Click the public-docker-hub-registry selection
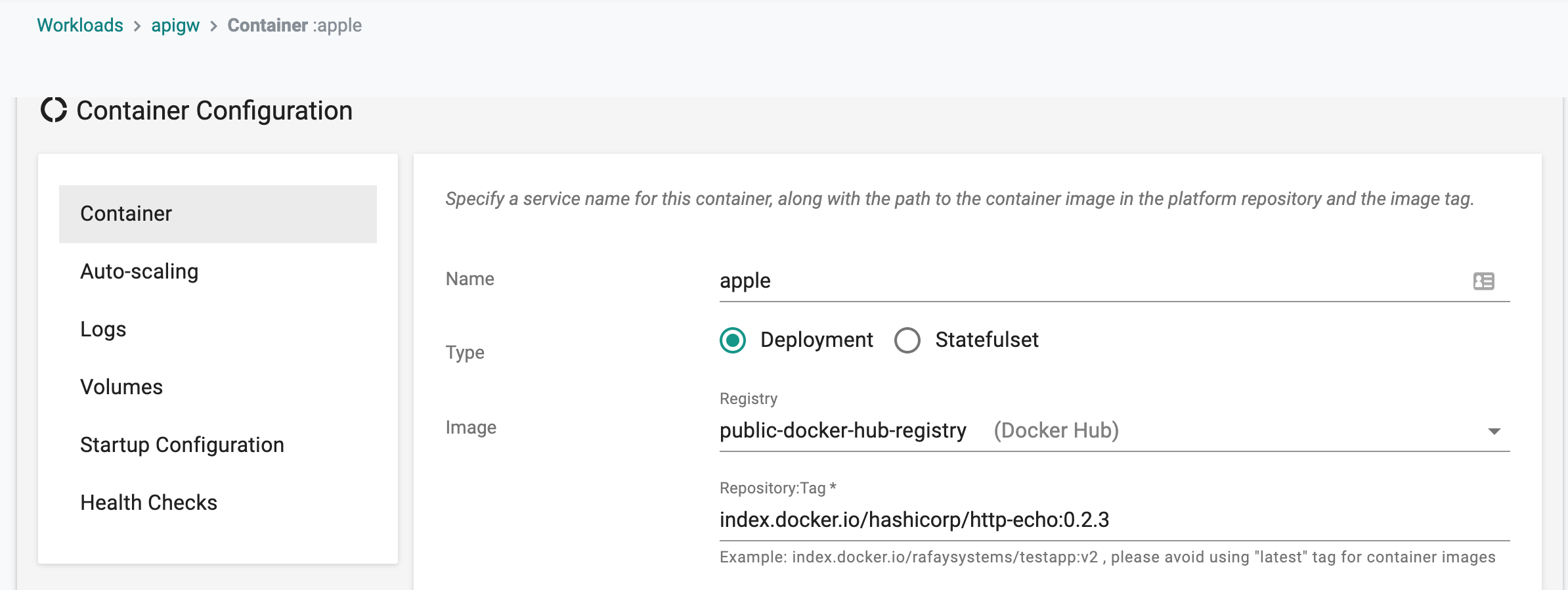1568x590 pixels. coord(842,431)
